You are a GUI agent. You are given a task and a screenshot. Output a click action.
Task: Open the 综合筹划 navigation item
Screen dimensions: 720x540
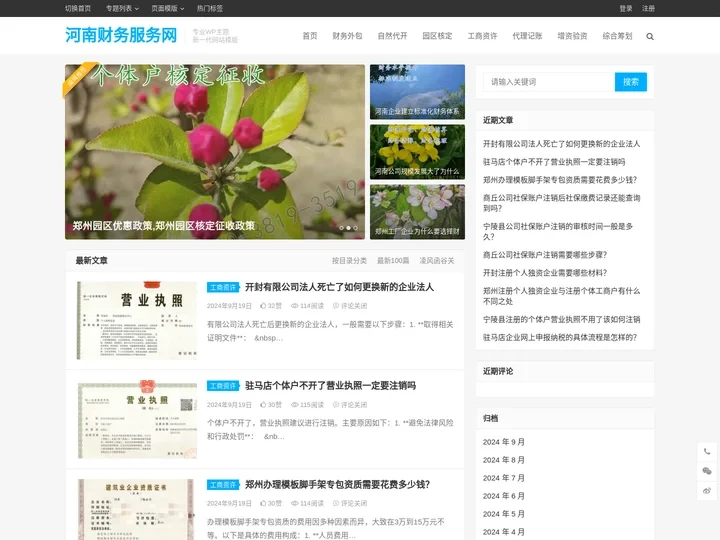tap(618, 36)
